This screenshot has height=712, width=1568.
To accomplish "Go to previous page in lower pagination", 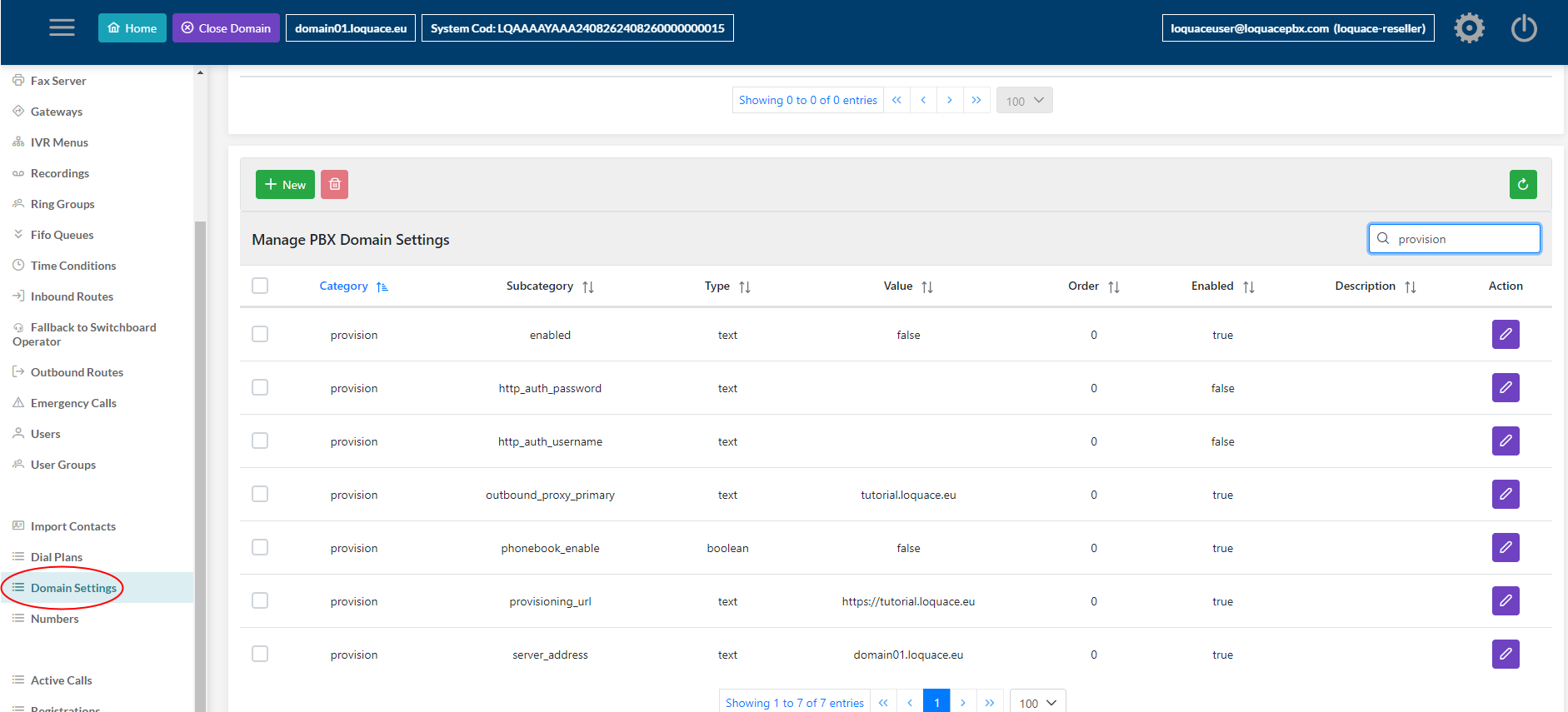I will pyautogui.click(x=910, y=702).
